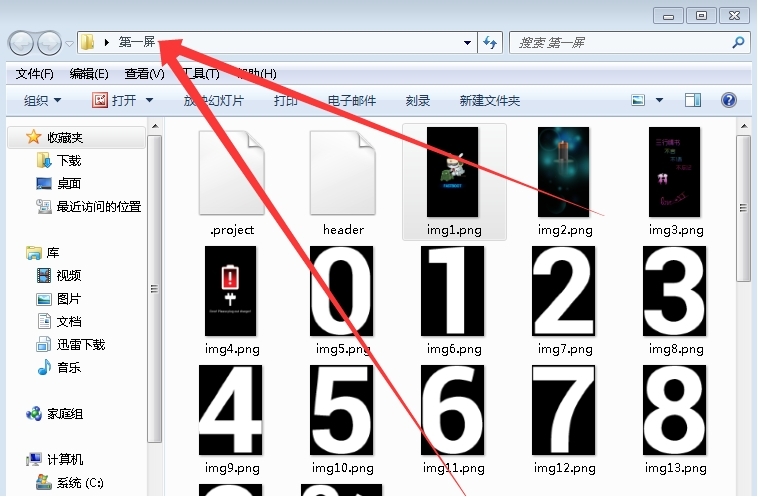Open the 组织 dropdown menu
758x497 pixels.
tap(42, 101)
